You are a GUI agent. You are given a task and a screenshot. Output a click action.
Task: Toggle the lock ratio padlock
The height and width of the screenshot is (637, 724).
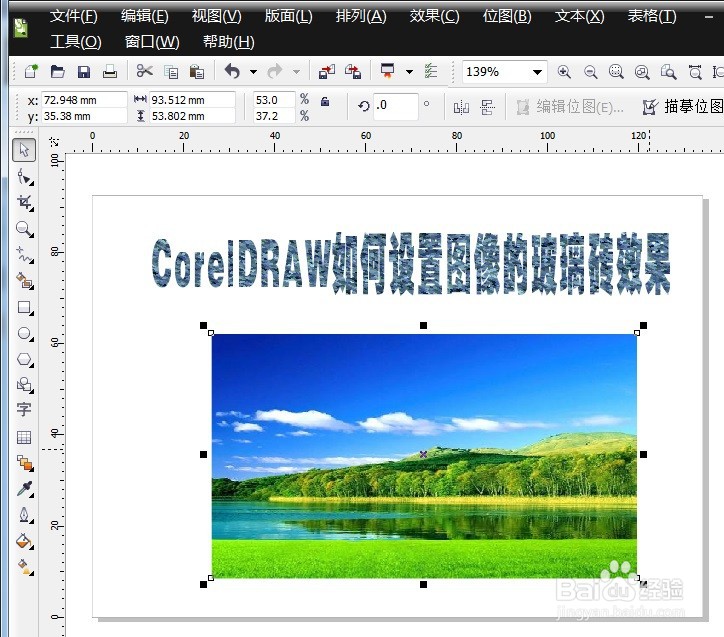point(325,102)
